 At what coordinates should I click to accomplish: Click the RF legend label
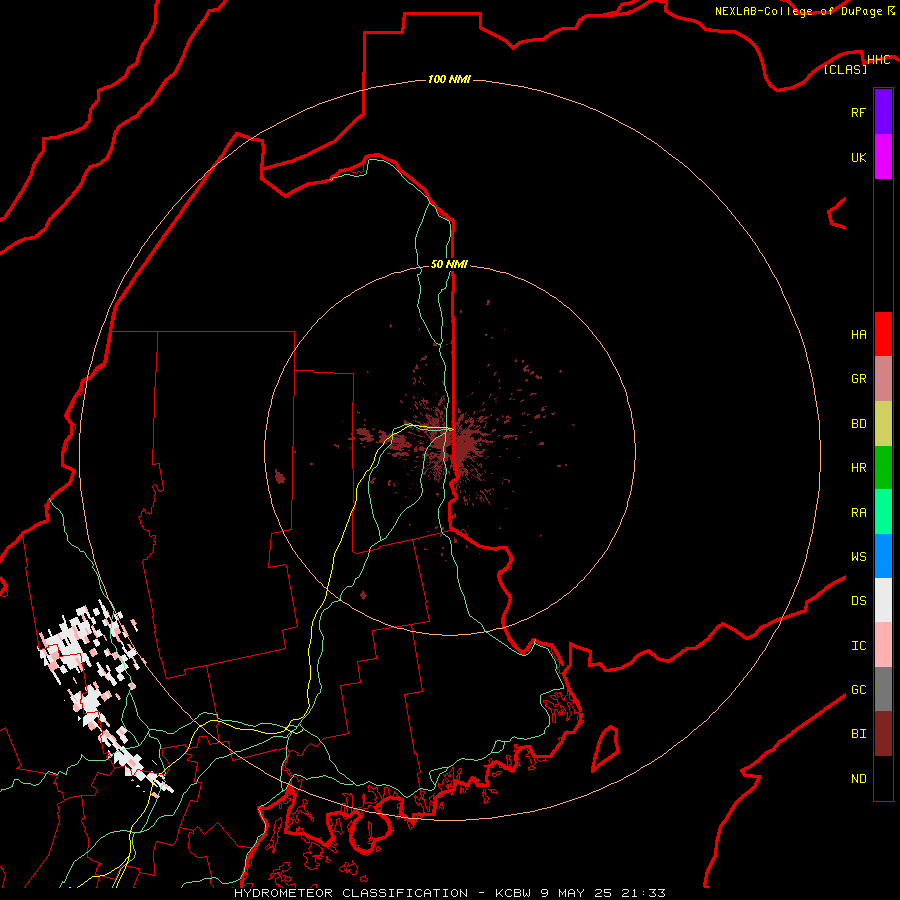pyautogui.click(x=858, y=112)
